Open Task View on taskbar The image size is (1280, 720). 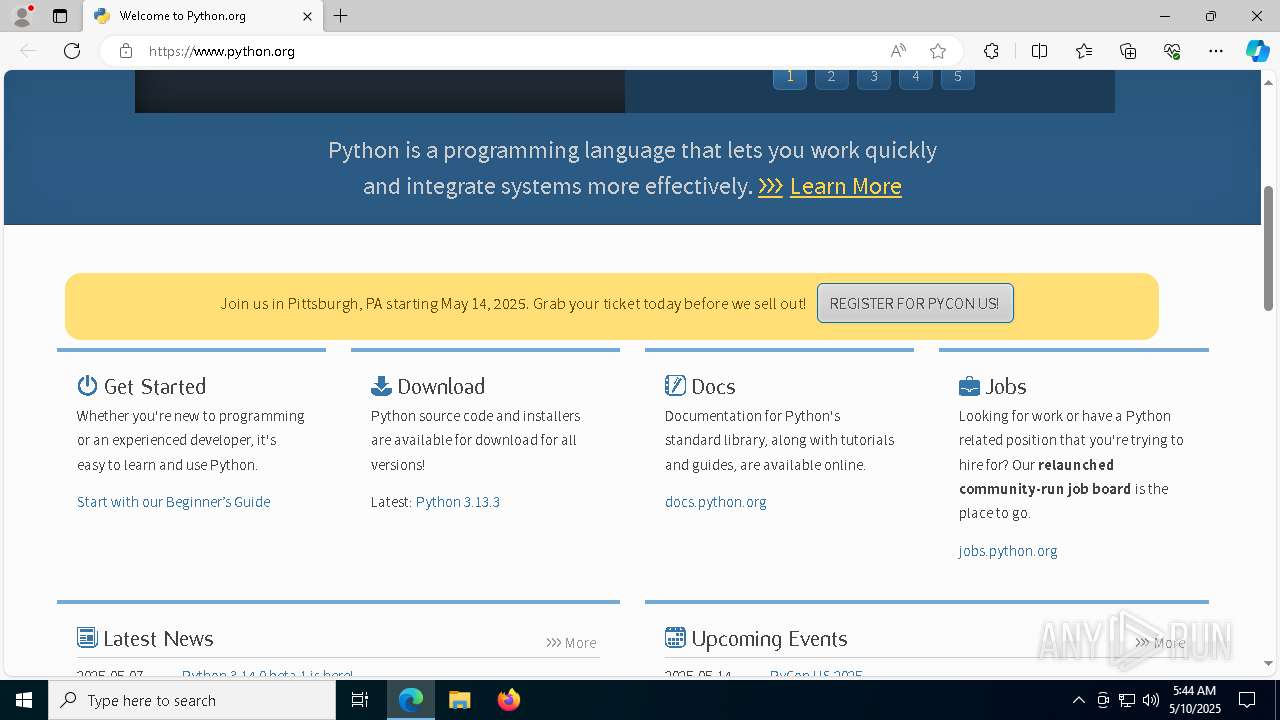tap(360, 700)
